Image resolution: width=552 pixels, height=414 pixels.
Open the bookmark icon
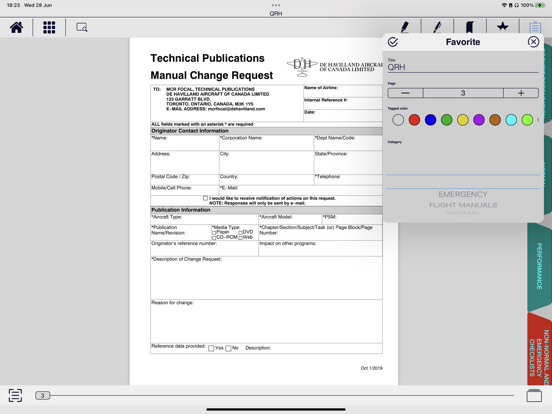tap(470, 27)
